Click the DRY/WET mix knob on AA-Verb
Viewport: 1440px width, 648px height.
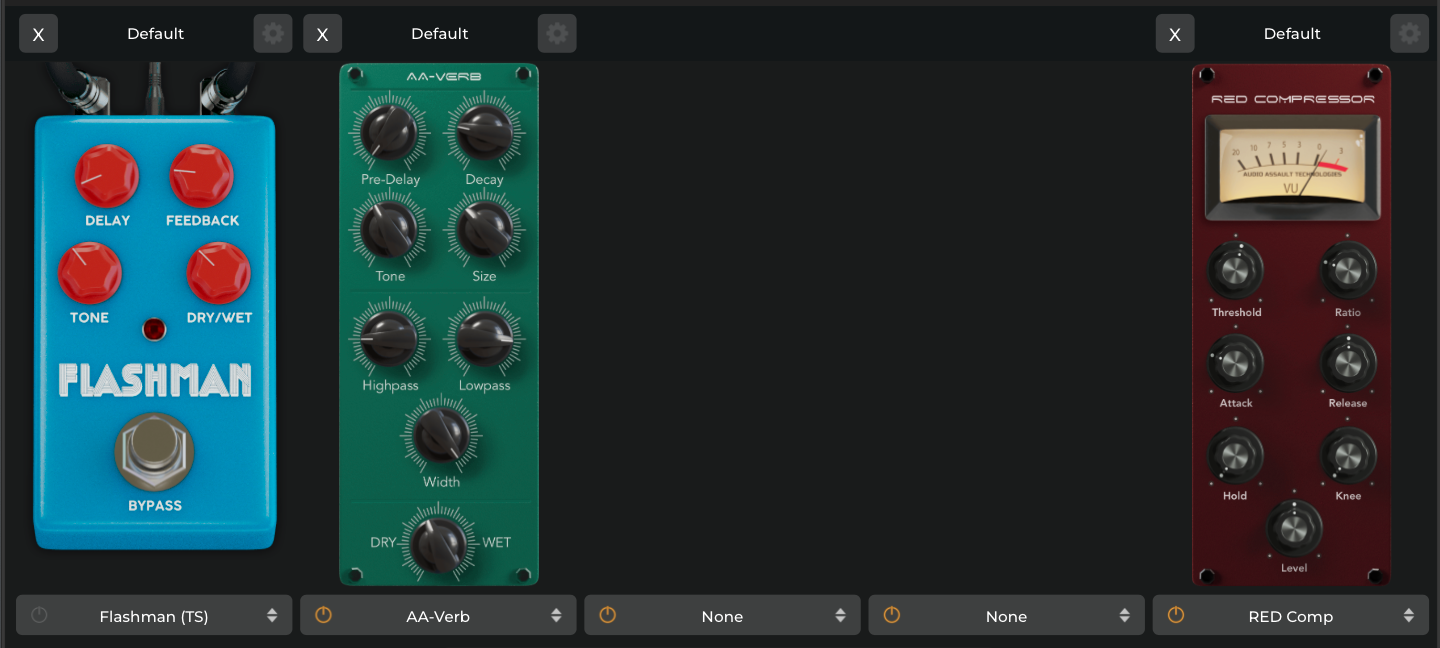pyautogui.click(x=440, y=543)
